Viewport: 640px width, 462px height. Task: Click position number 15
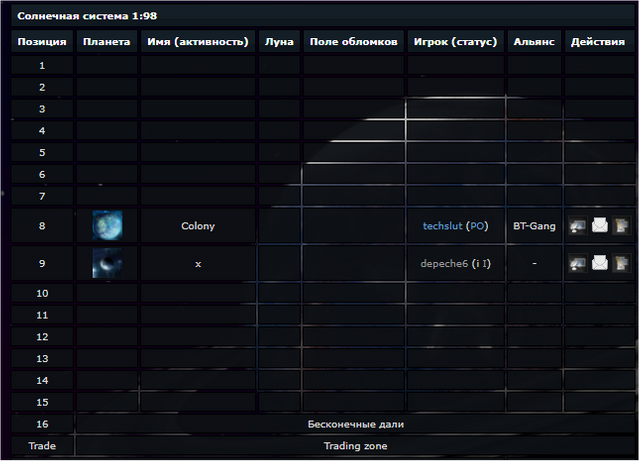(42, 402)
